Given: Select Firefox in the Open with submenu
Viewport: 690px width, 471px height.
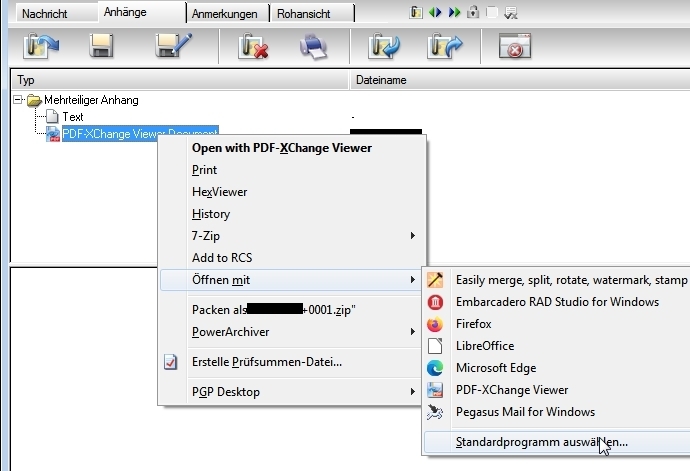Looking at the screenshot, I should point(475,324).
